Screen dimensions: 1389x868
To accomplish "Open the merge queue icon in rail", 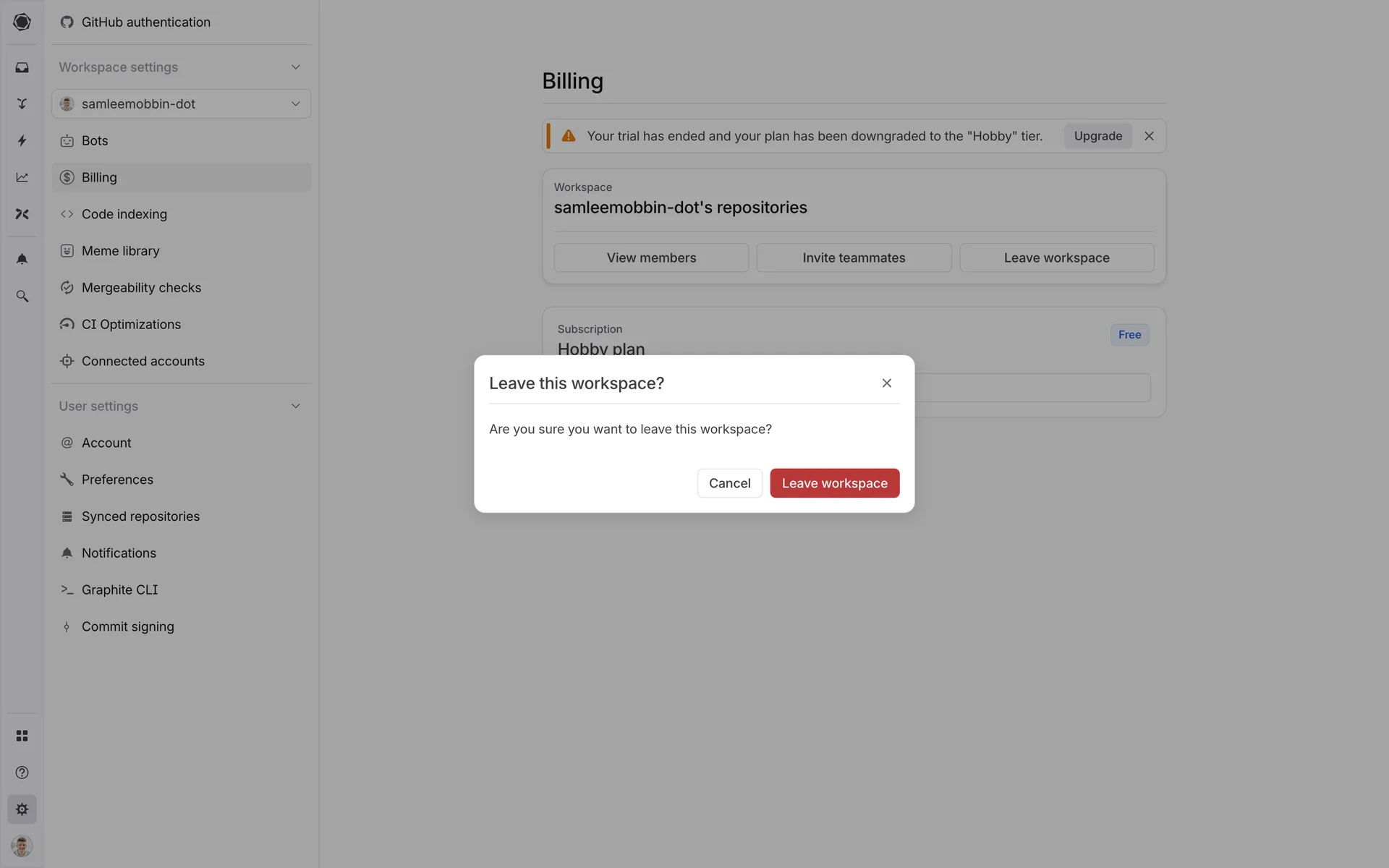I will [22, 104].
